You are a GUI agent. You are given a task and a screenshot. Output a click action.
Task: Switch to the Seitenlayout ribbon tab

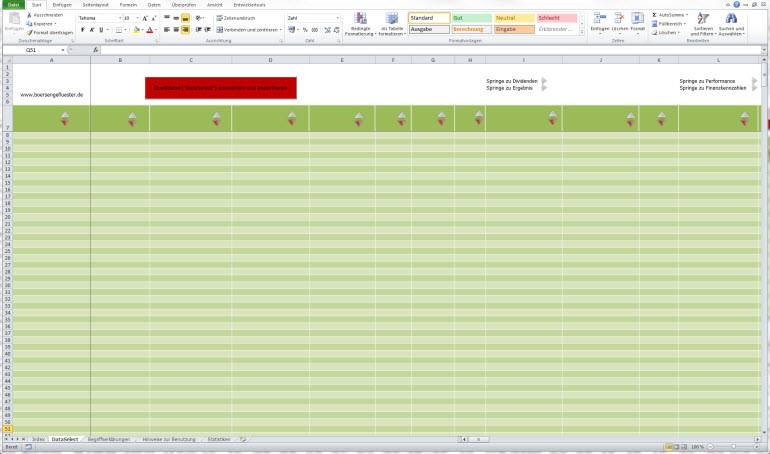coord(95,5)
